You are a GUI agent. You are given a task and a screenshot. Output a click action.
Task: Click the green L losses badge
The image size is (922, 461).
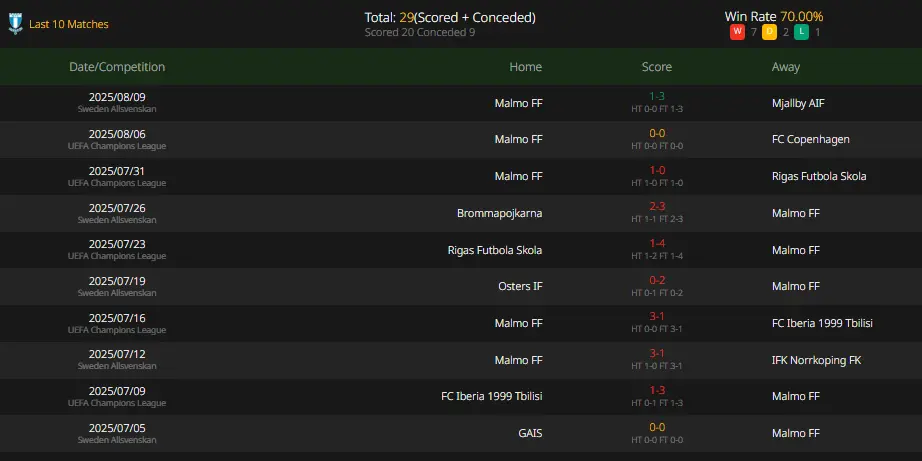(801, 32)
